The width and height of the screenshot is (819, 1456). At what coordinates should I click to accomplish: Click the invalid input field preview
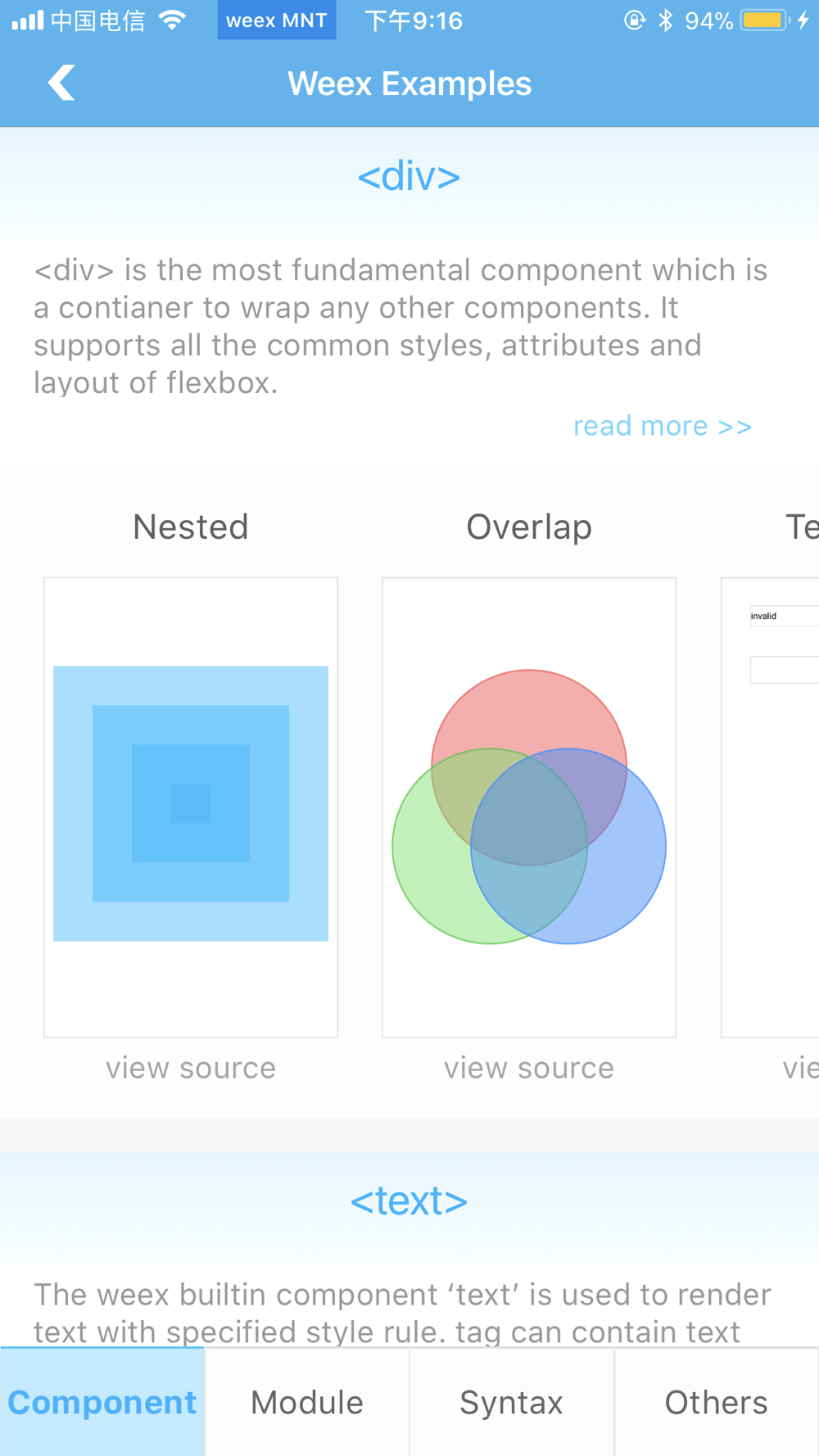pyautogui.click(x=785, y=616)
